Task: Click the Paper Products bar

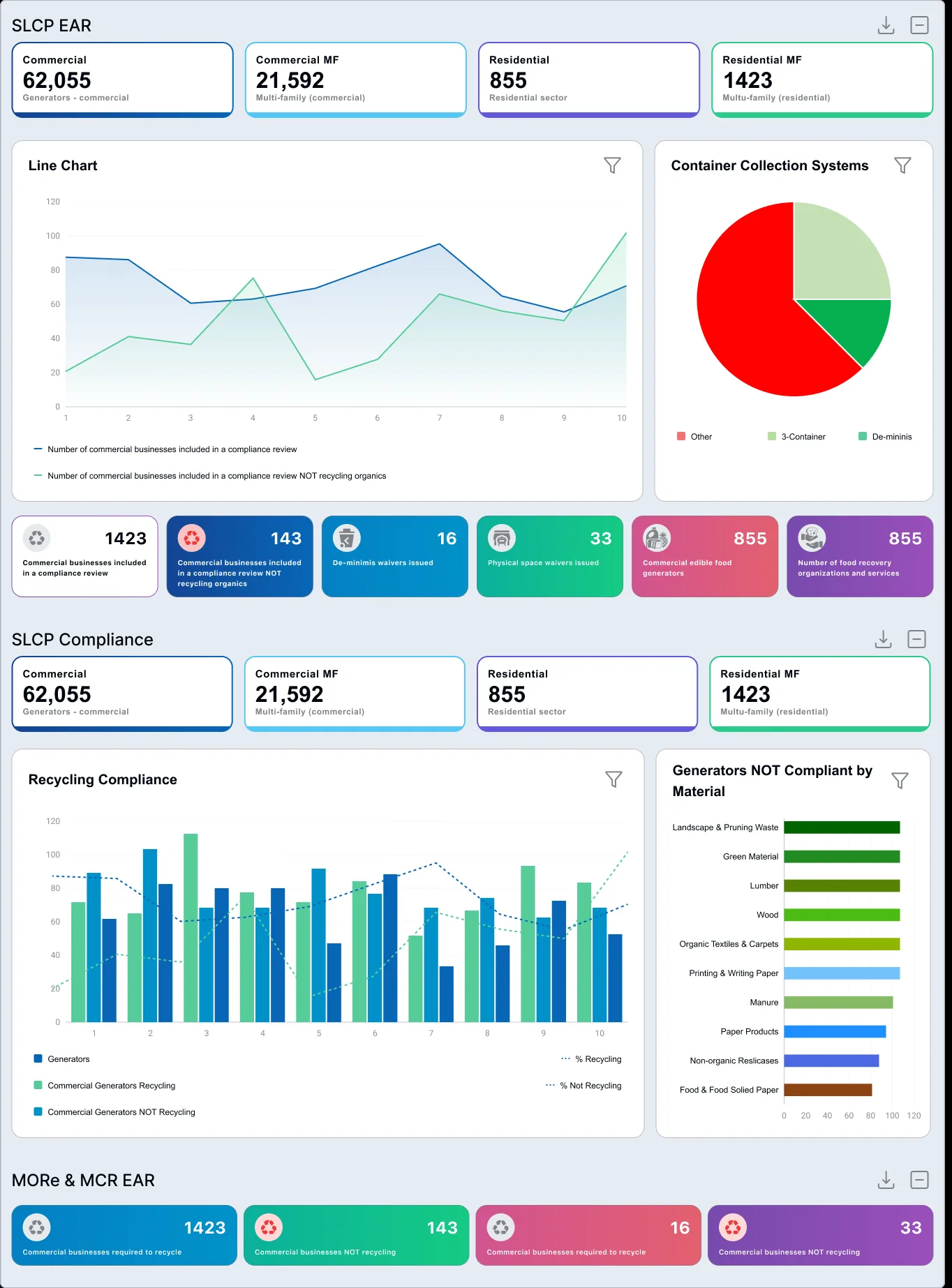Action: click(x=835, y=1032)
